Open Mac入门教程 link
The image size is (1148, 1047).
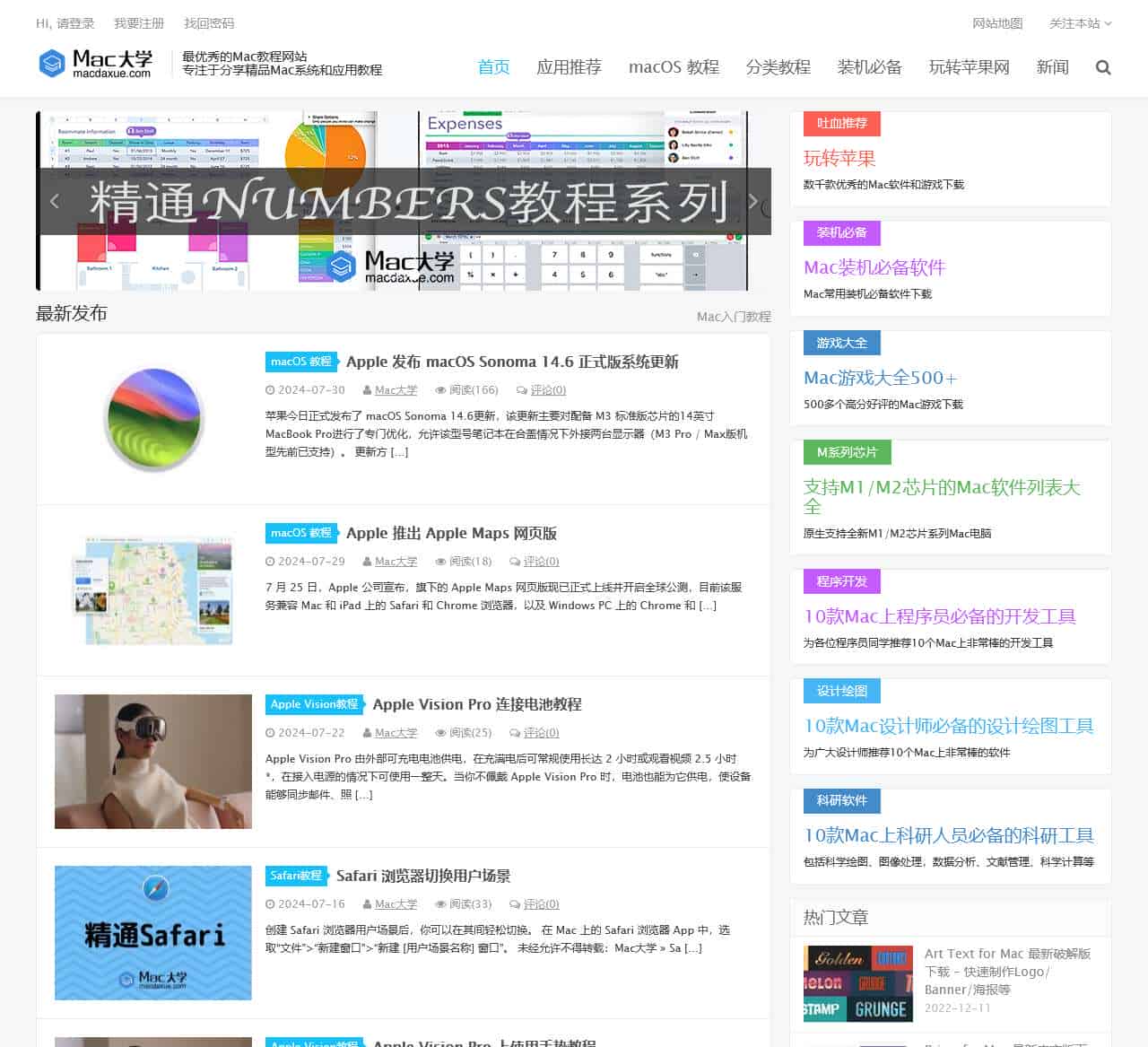click(x=734, y=317)
